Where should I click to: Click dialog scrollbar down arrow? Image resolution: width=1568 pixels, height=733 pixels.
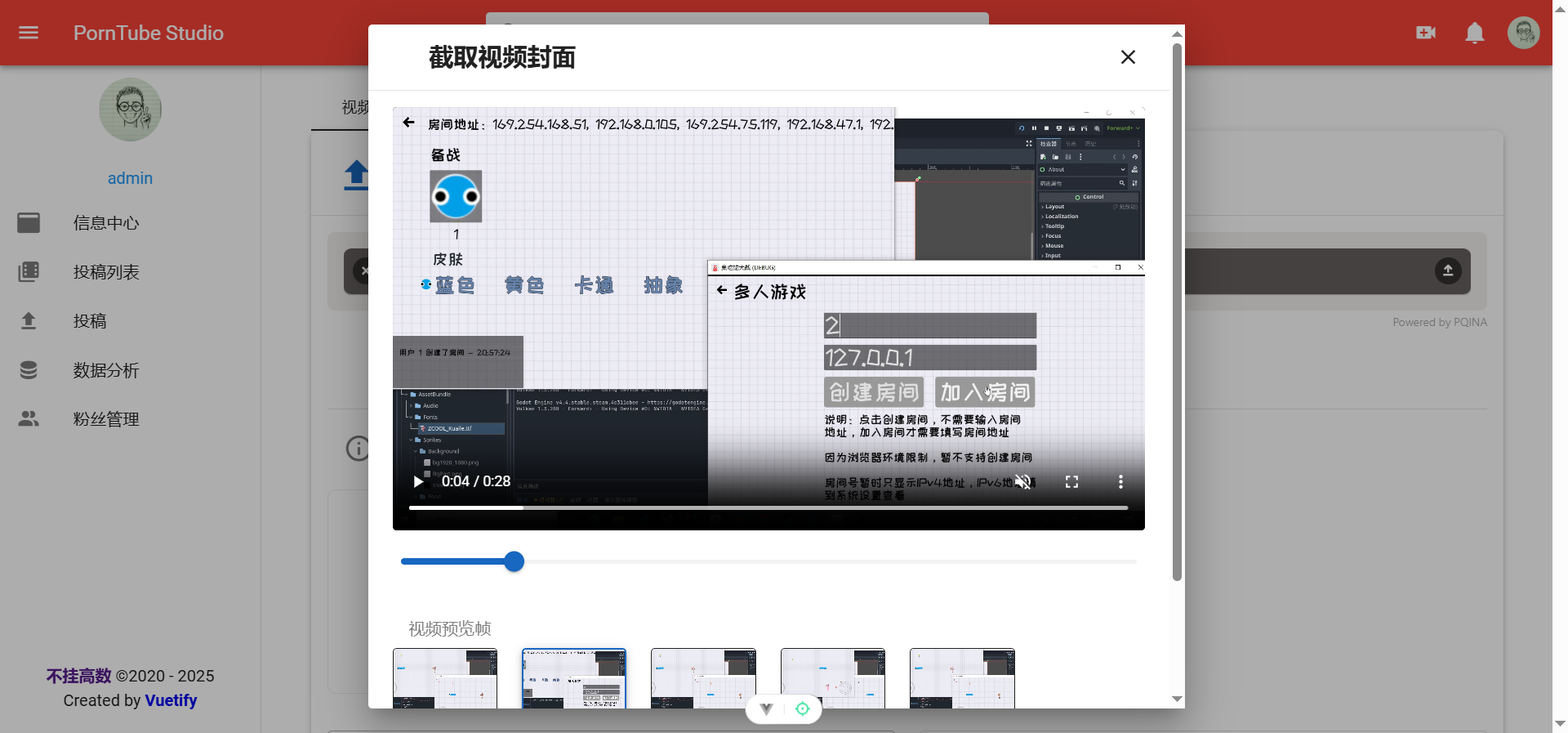click(x=1177, y=699)
